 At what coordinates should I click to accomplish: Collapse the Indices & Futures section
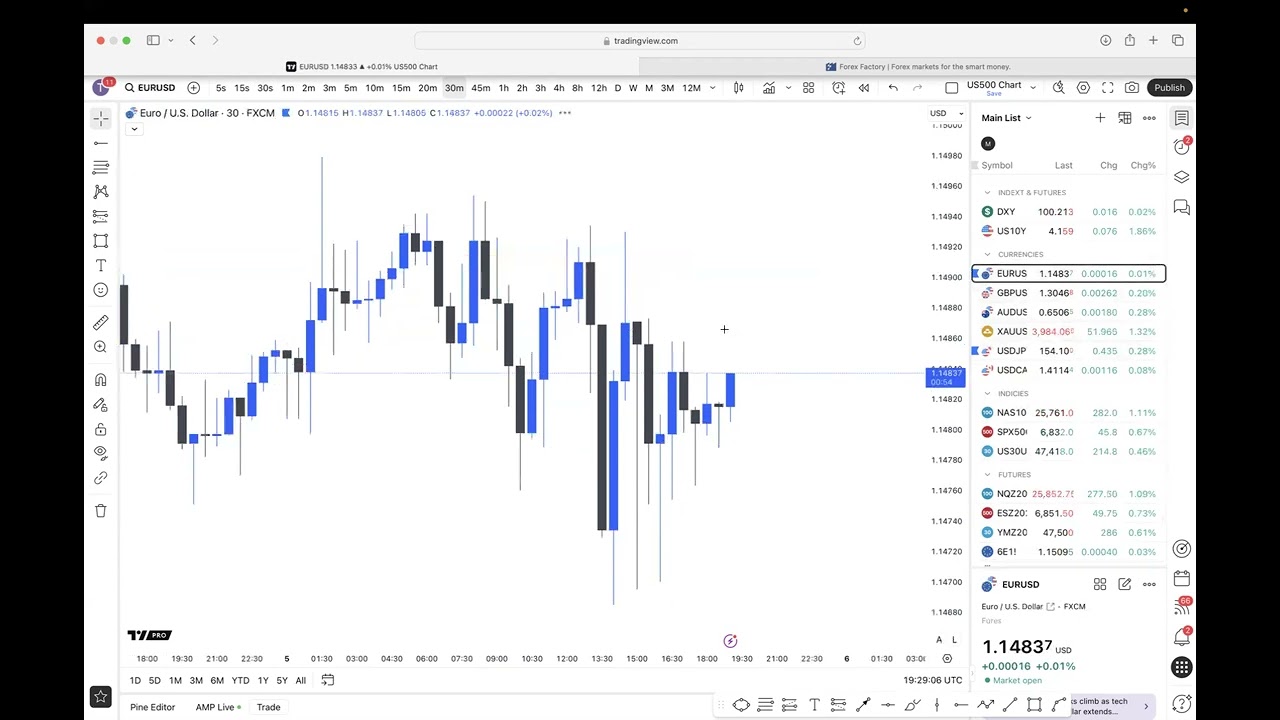pos(987,193)
